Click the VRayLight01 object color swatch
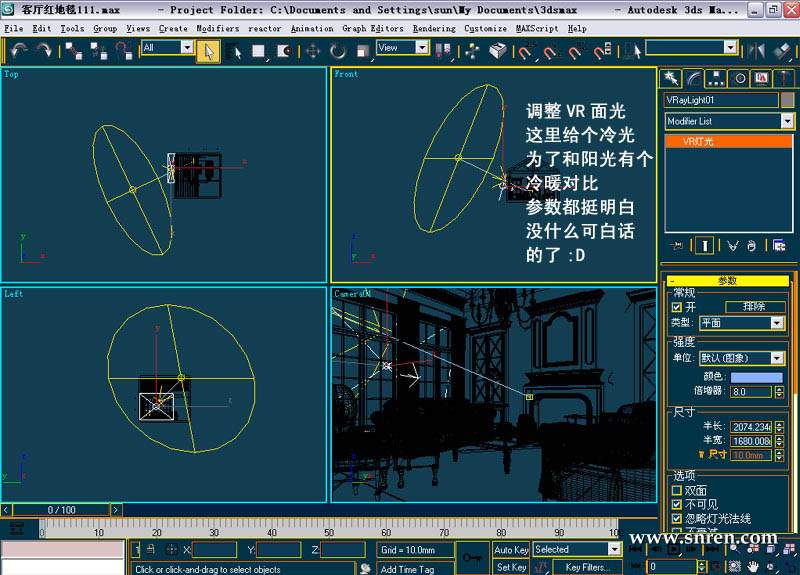The height and width of the screenshot is (575, 800). coord(787,100)
